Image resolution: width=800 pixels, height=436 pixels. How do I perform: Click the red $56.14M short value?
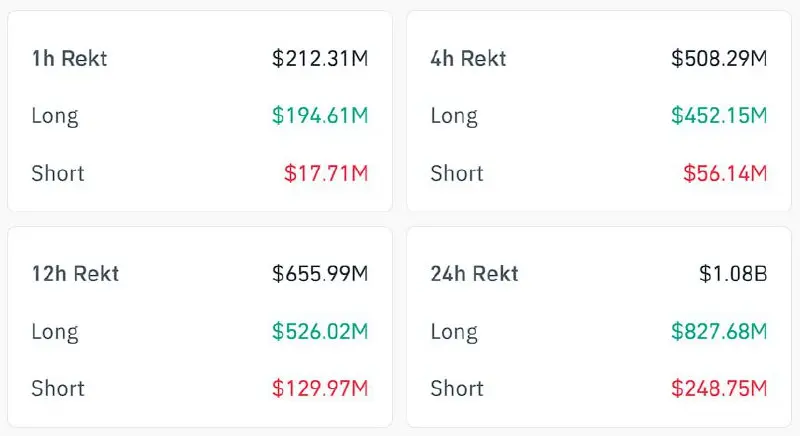click(x=725, y=173)
